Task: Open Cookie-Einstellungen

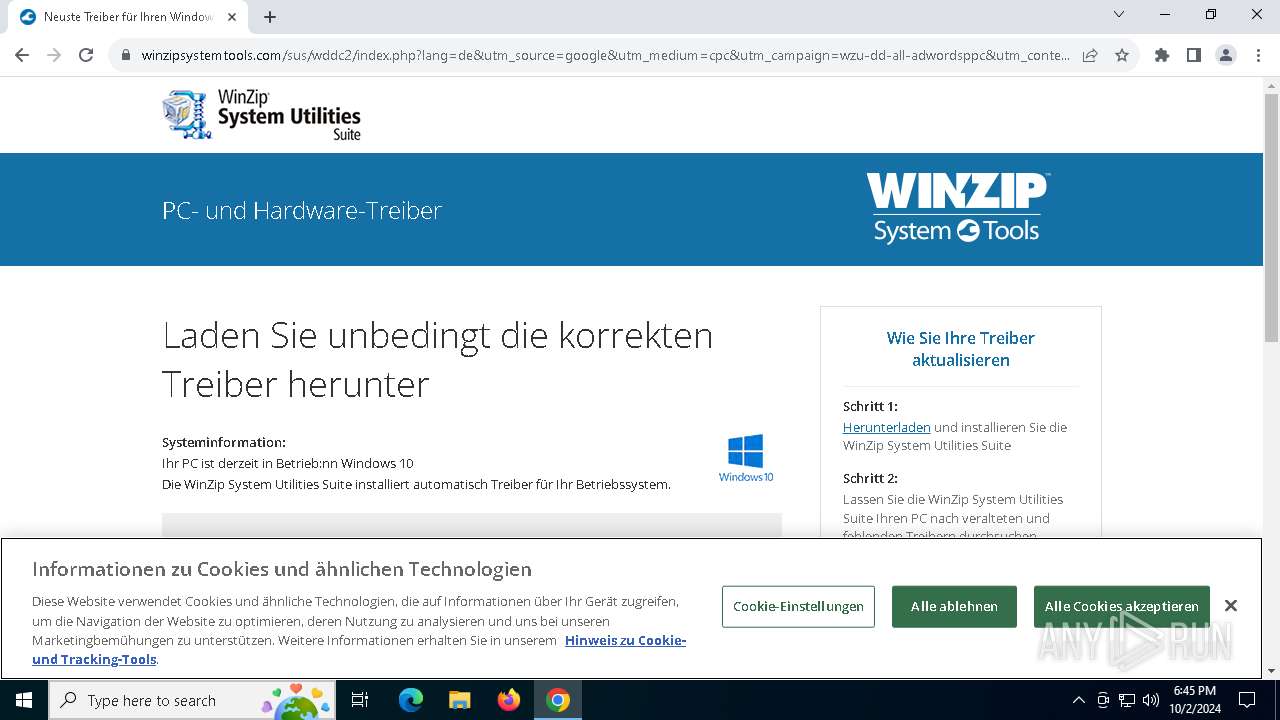Action: (x=798, y=607)
